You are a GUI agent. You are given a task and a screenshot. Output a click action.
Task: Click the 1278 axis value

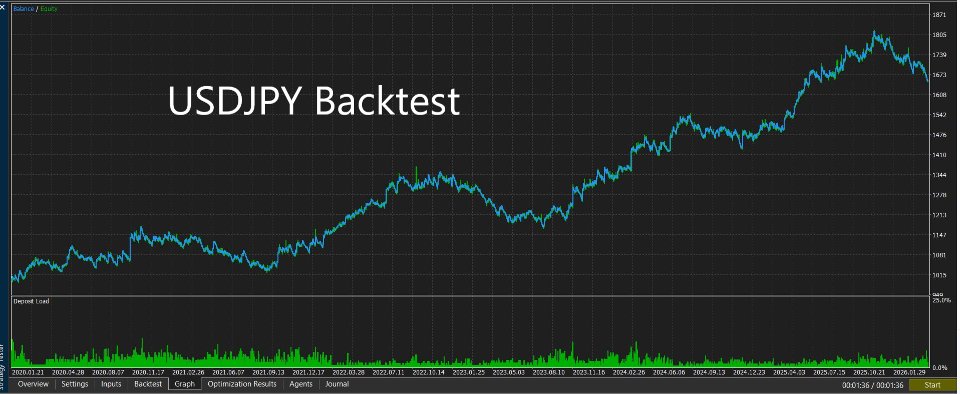tap(940, 195)
